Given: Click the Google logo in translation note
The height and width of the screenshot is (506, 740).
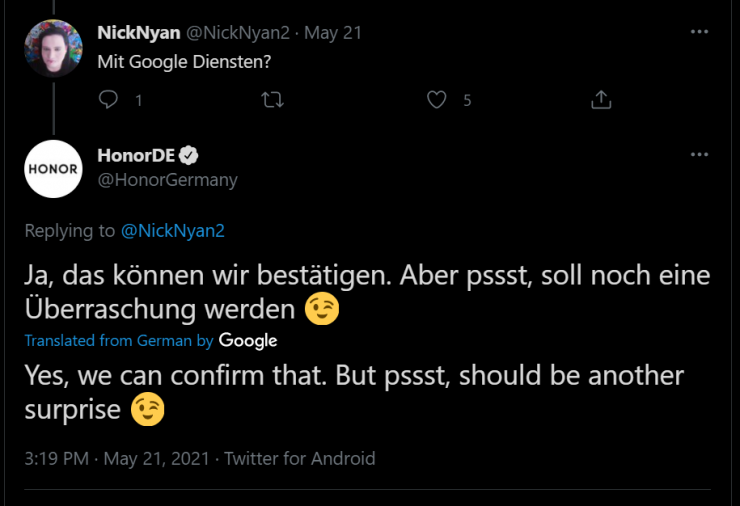Looking at the screenshot, I should (248, 341).
